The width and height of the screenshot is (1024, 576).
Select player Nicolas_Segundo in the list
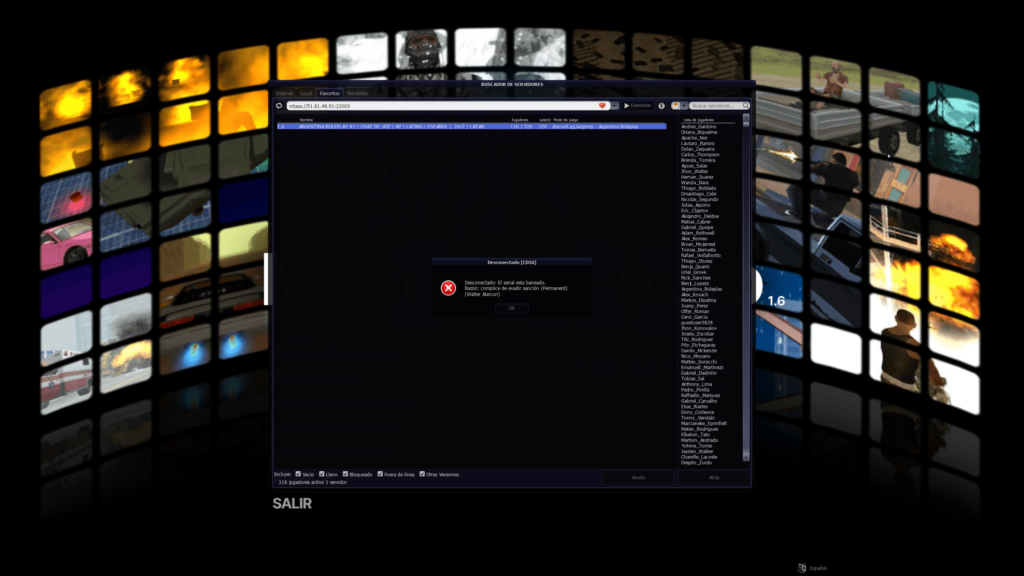(699, 199)
